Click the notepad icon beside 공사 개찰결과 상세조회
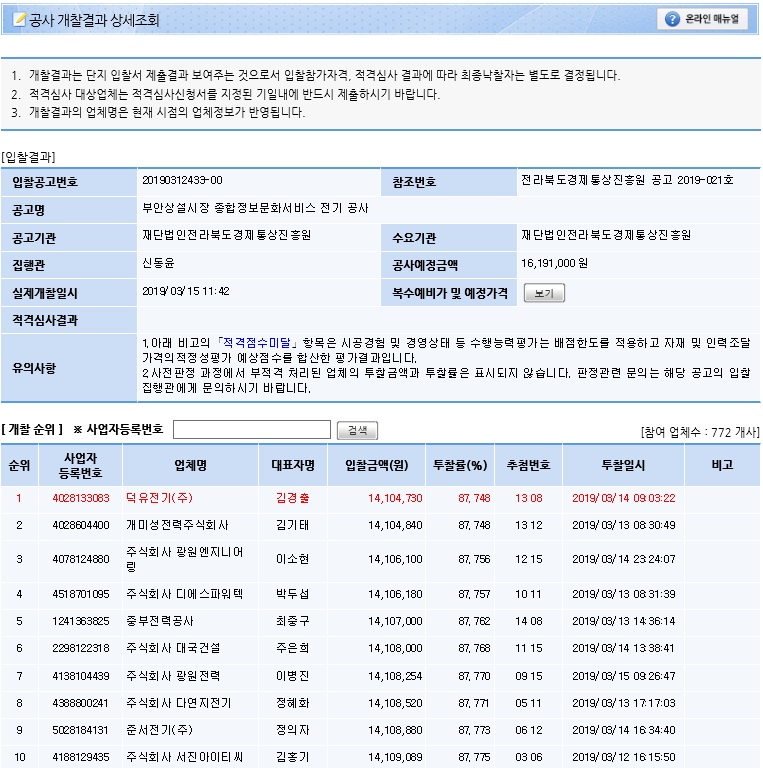The height and width of the screenshot is (768, 763). 17,19
